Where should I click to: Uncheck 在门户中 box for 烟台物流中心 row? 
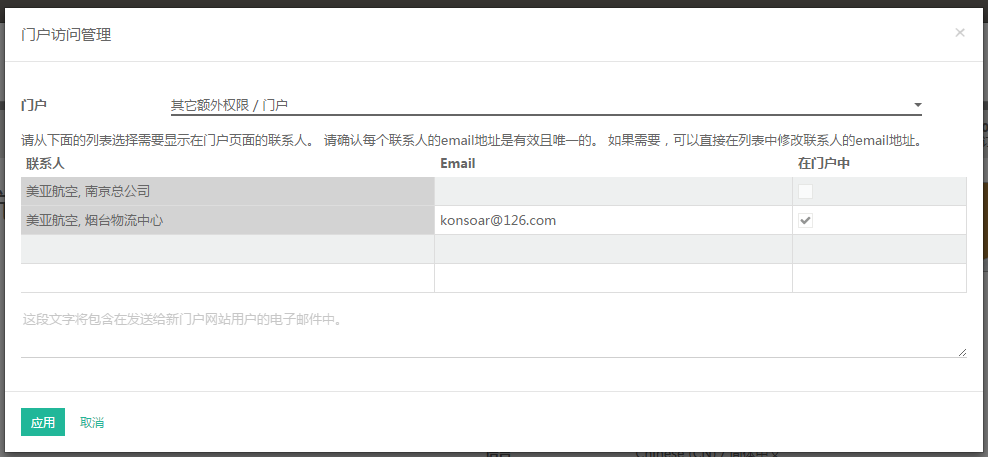(x=805, y=221)
